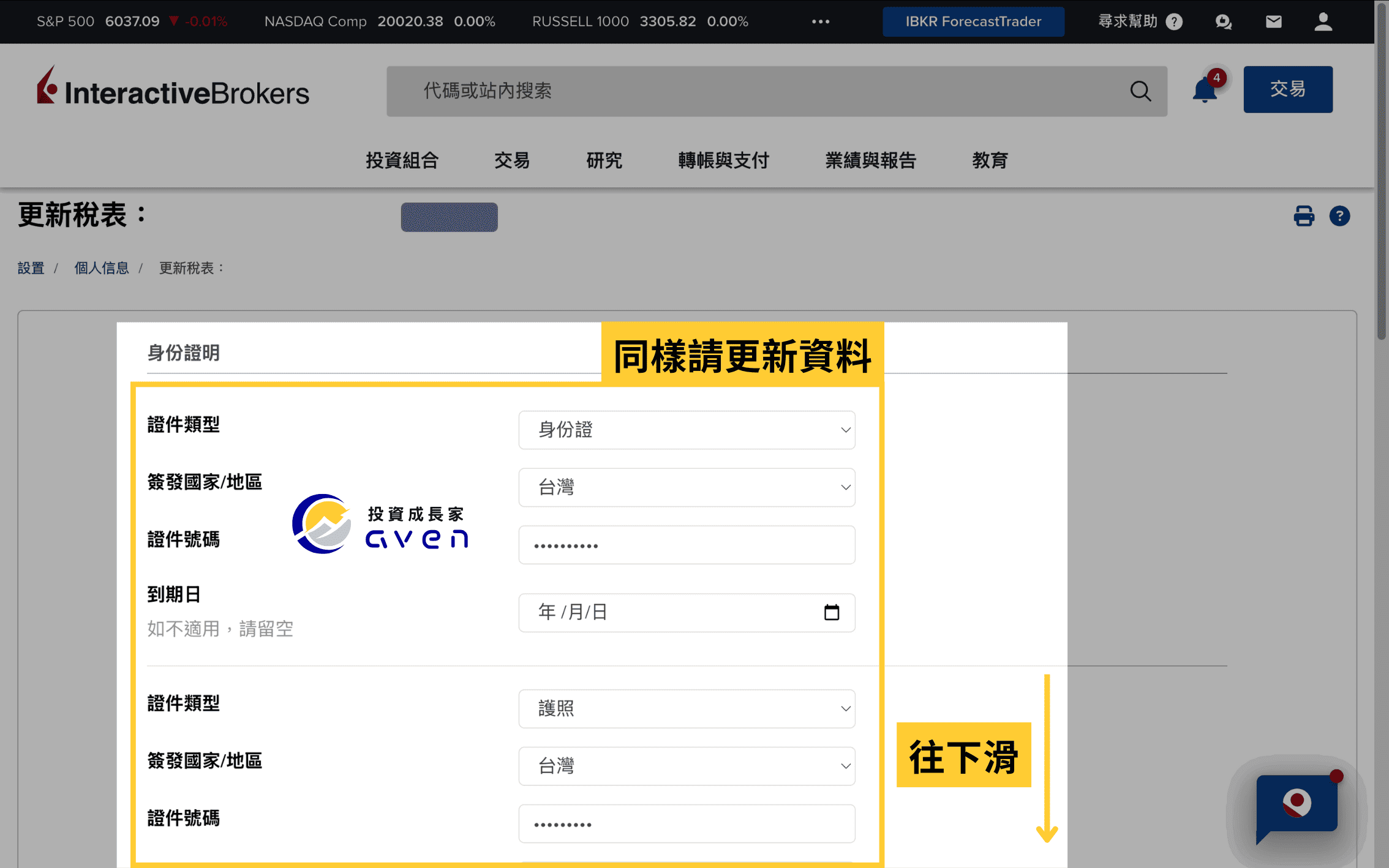This screenshot has width=1389, height=868.
Task: Click the search magnifier icon
Action: [1140, 91]
